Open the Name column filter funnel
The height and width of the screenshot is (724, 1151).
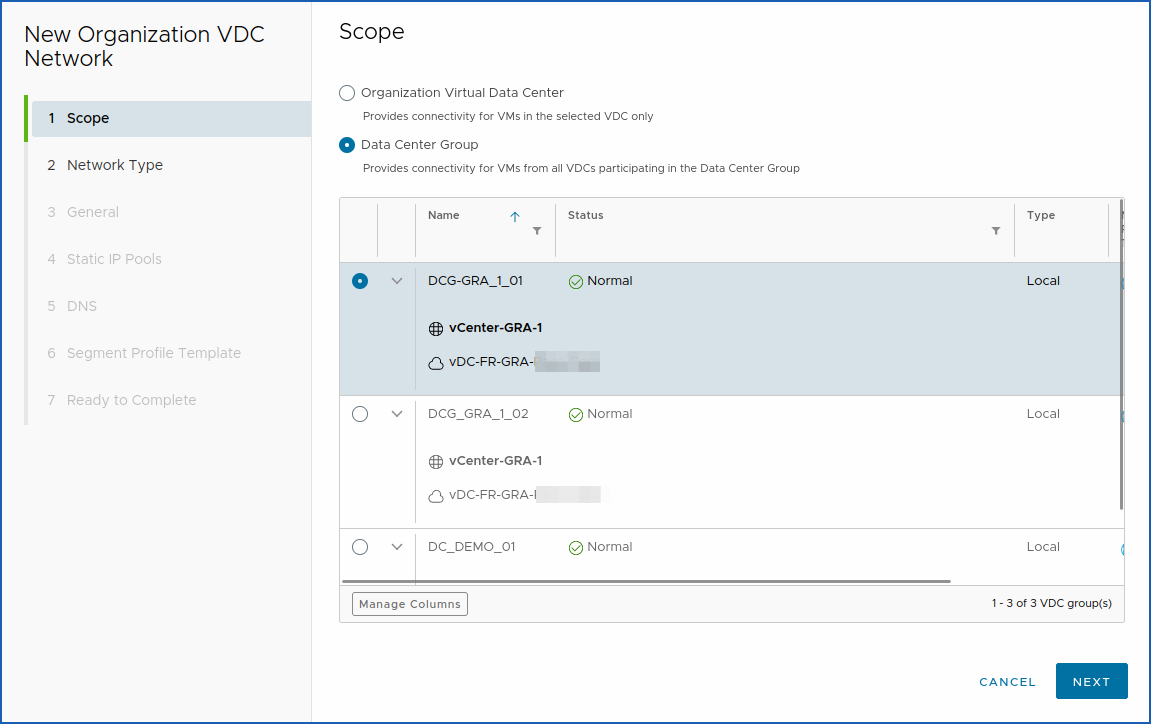click(537, 230)
